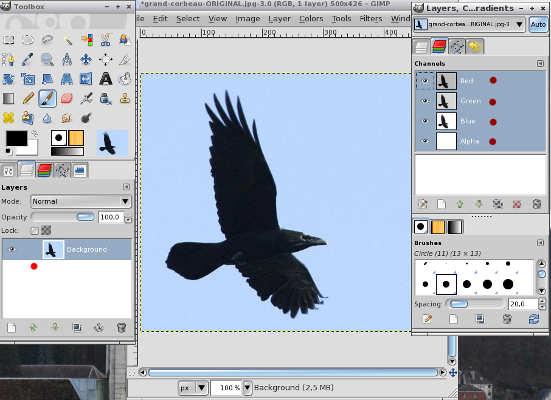This screenshot has width=551, height=400.
Task: Switch to the Undo History tab
Action: point(475,46)
